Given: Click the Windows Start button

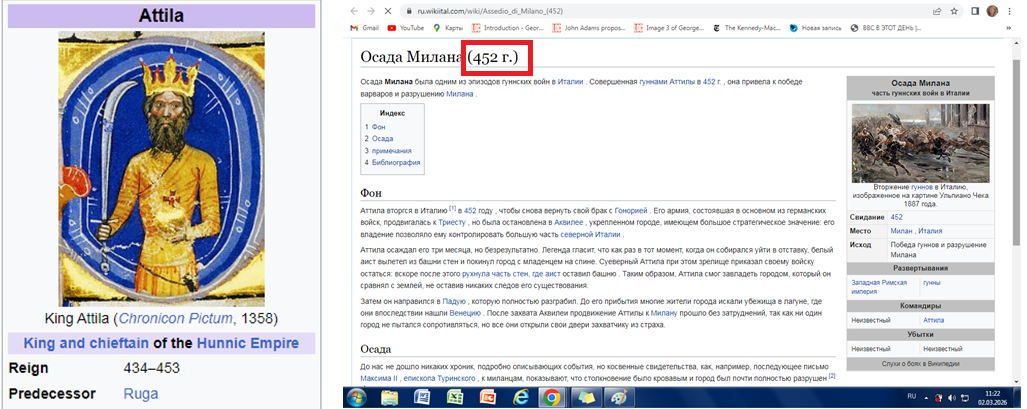Looking at the screenshot, I should click(358, 397).
